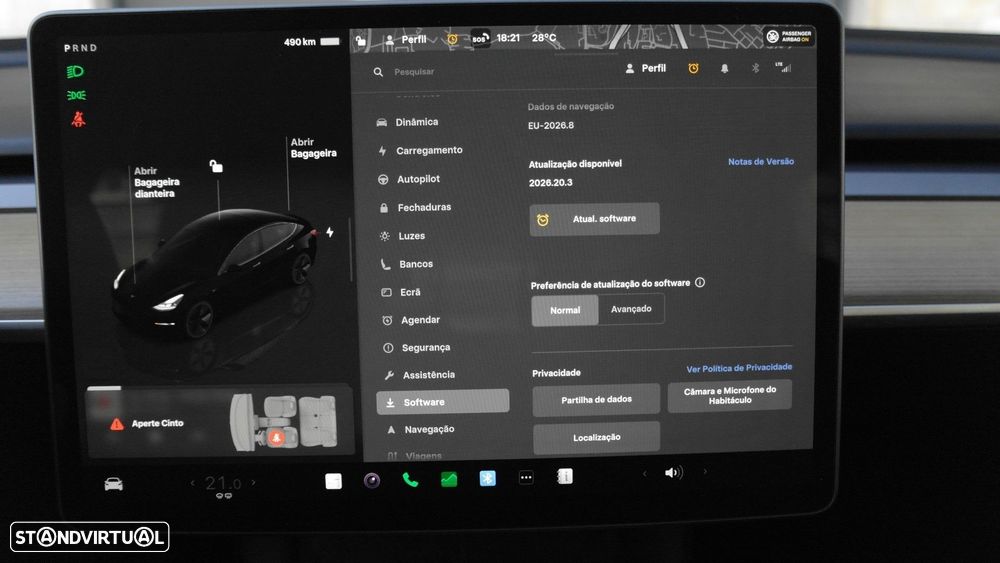The width and height of the screenshot is (1000, 563).
Task: Decrease cabin temperature with left arrow
Action: click(x=193, y=483)
